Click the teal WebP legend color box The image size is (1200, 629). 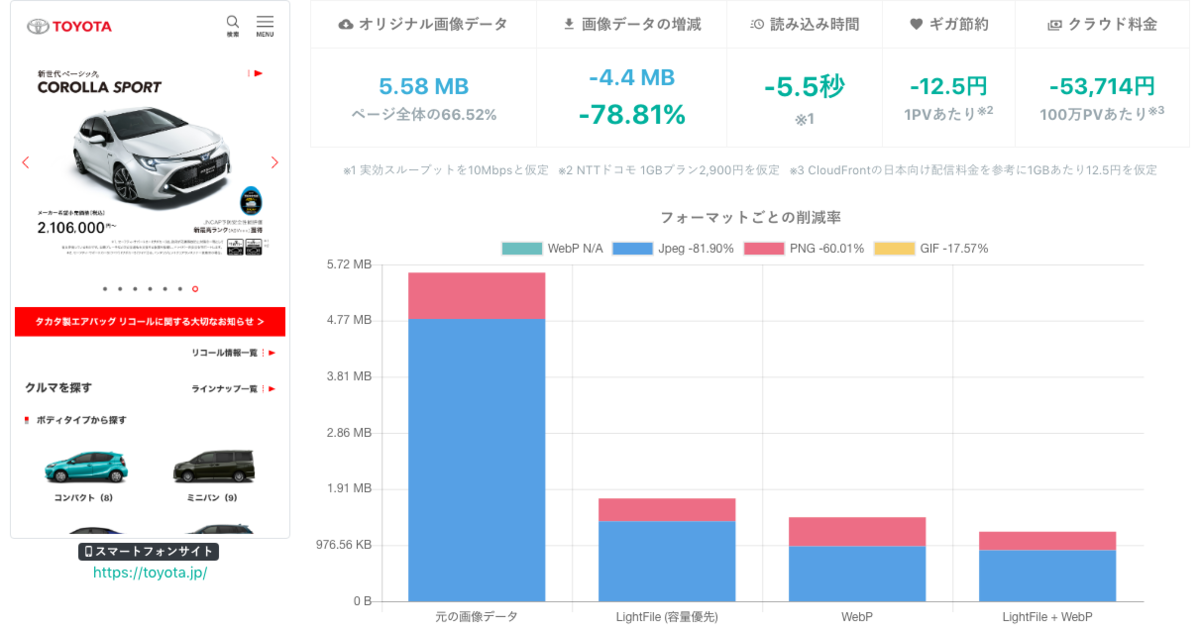(x=522, y=248)
